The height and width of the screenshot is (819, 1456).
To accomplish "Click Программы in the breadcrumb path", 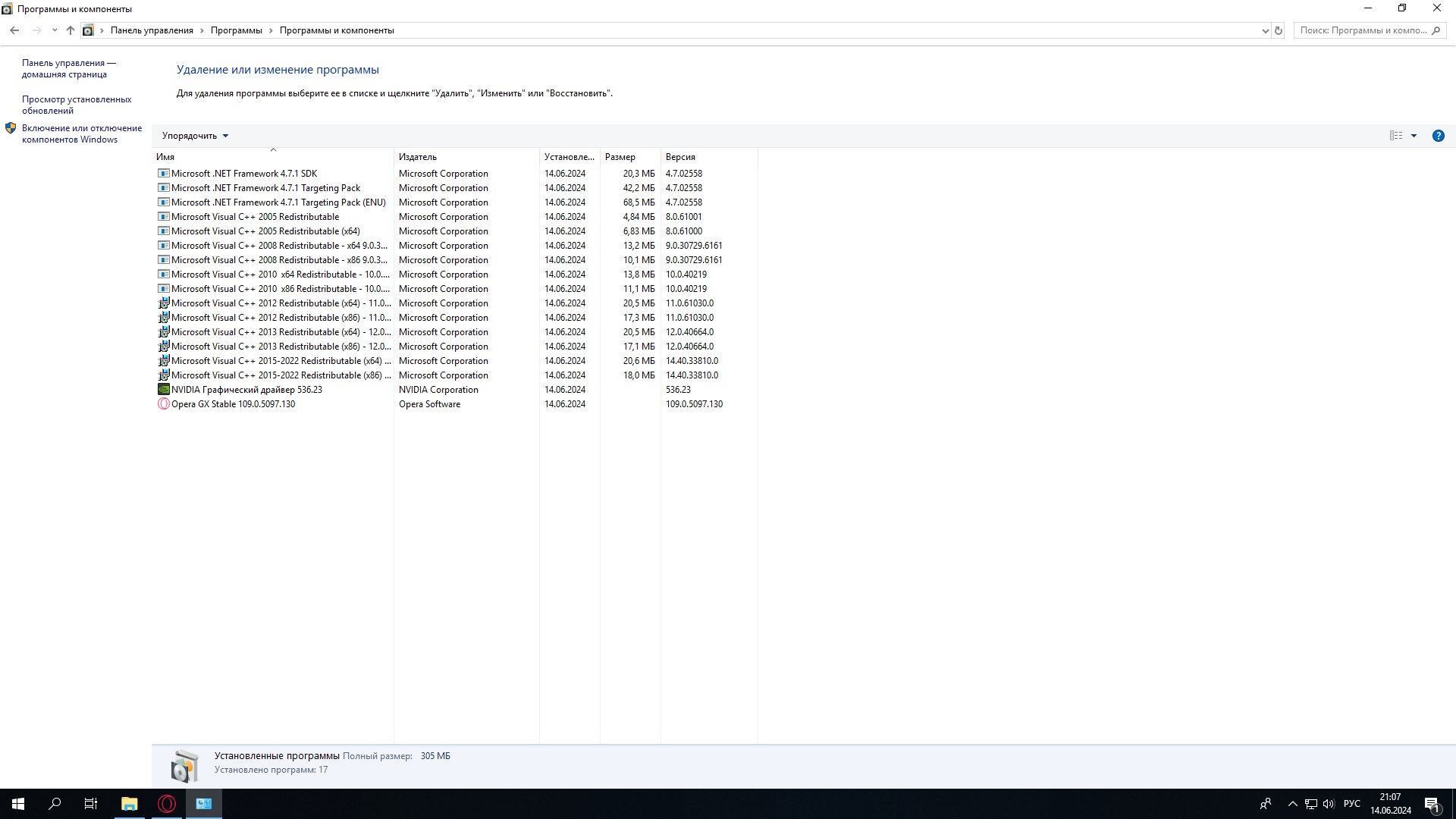I will 236,30.
